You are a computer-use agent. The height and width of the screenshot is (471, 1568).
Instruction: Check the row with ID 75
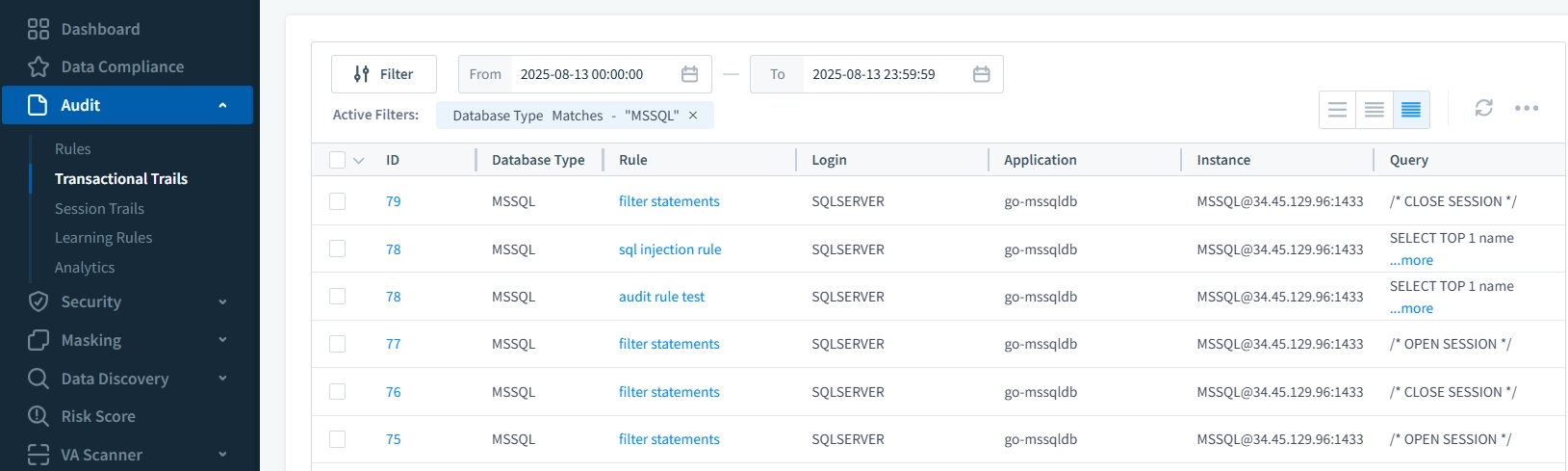[x=337, y=439]
